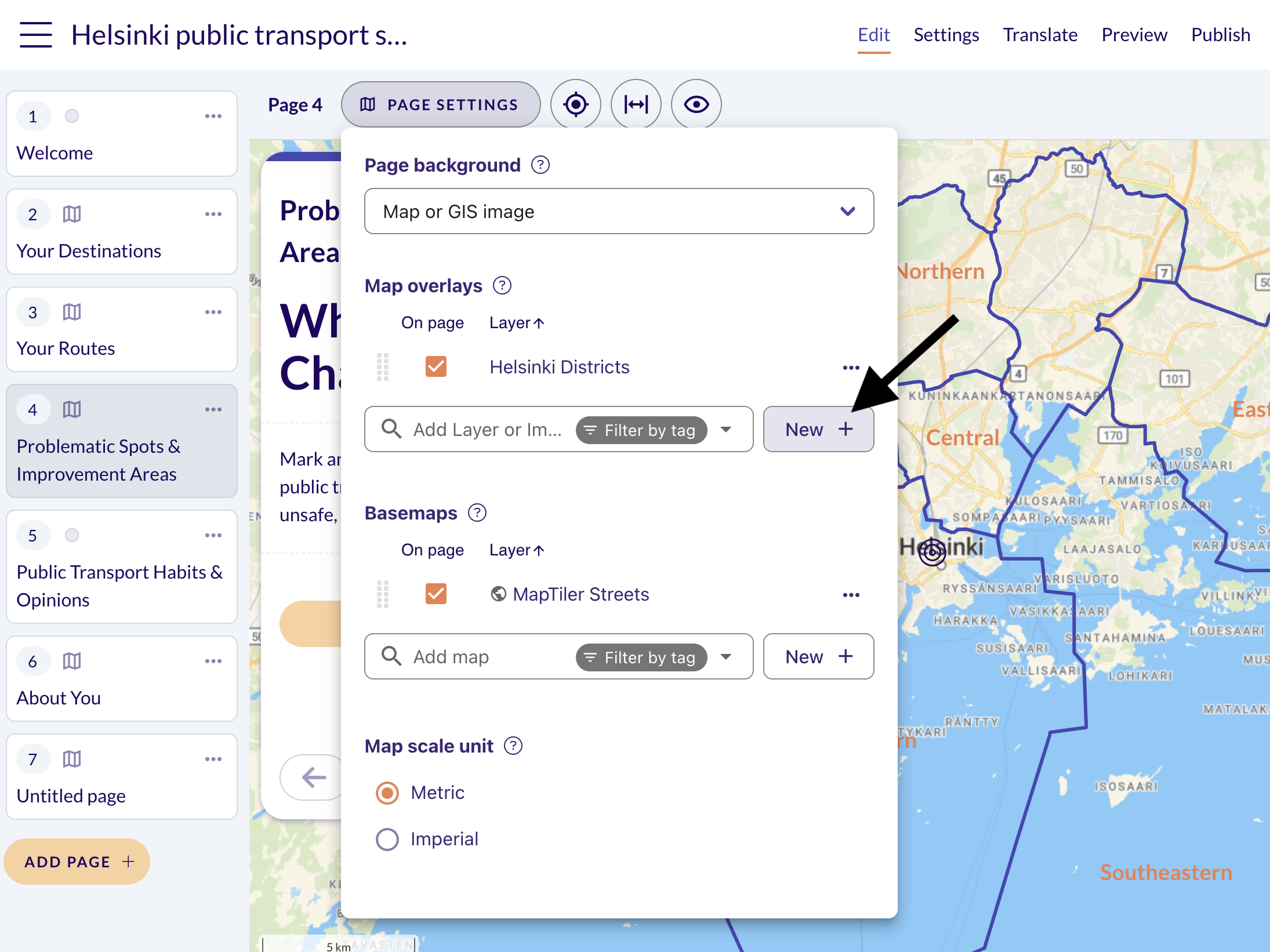Click New basemap button
Screen dimensions: 1270x952
818,657
